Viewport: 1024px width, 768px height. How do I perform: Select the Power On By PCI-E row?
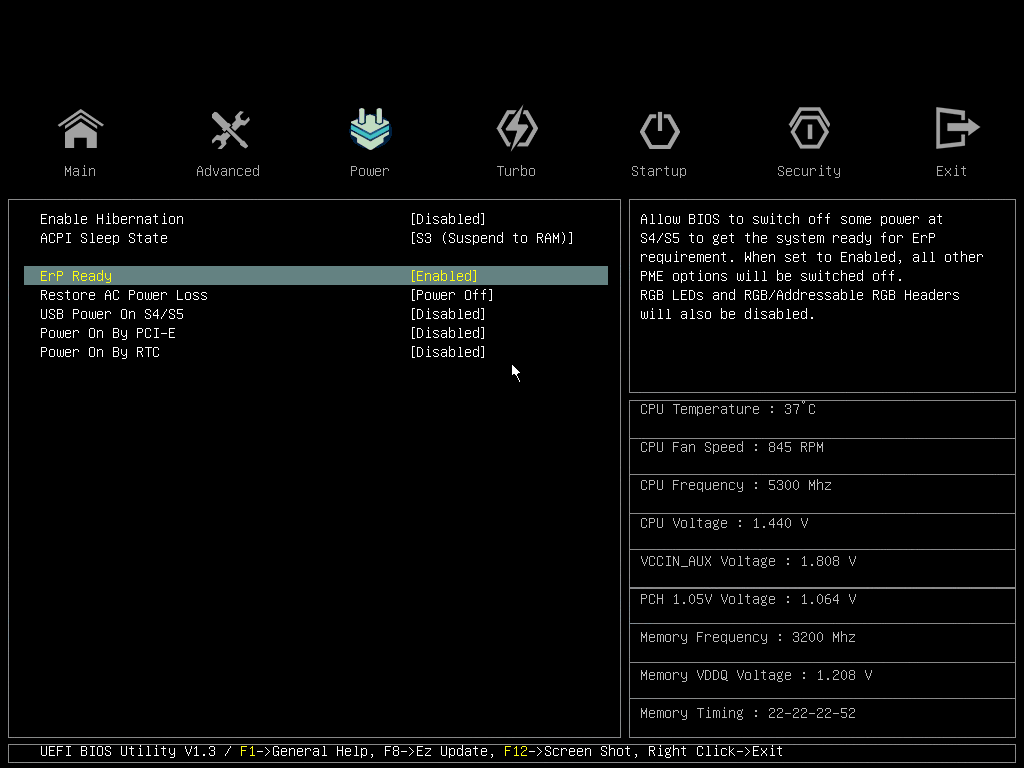pyautogui.click(x=108, y=333)
